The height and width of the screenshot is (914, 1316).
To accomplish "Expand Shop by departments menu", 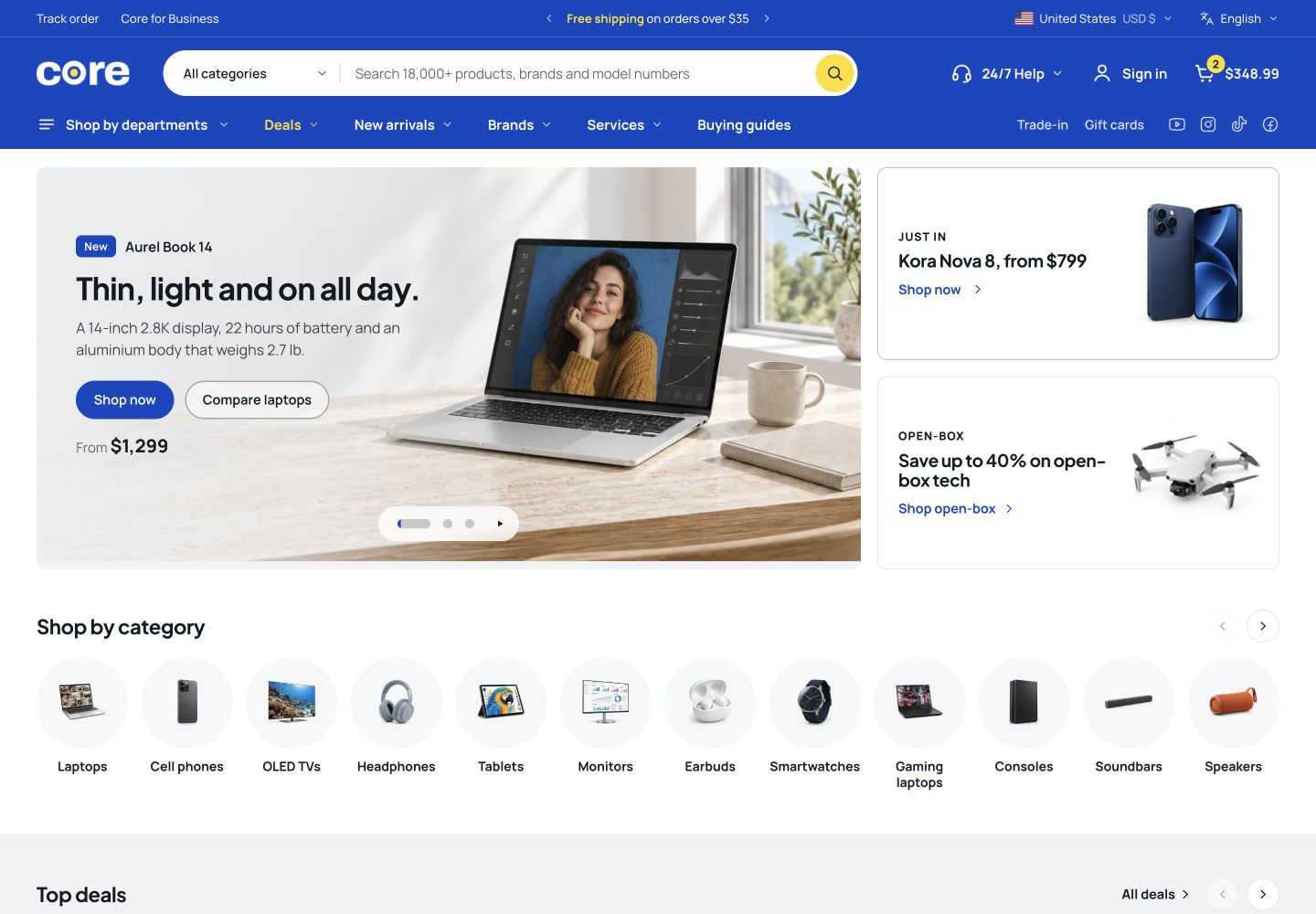I will [133, 124].
